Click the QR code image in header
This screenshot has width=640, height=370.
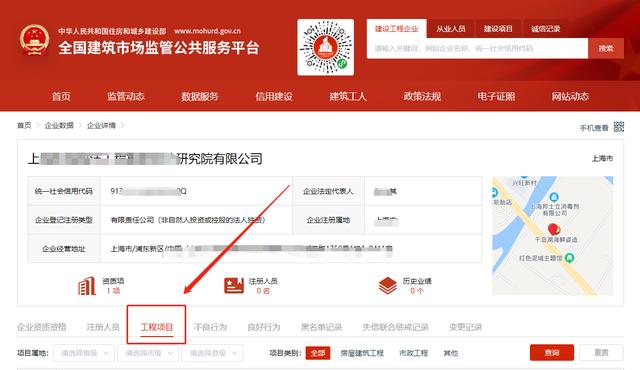[x=326, y=47]
